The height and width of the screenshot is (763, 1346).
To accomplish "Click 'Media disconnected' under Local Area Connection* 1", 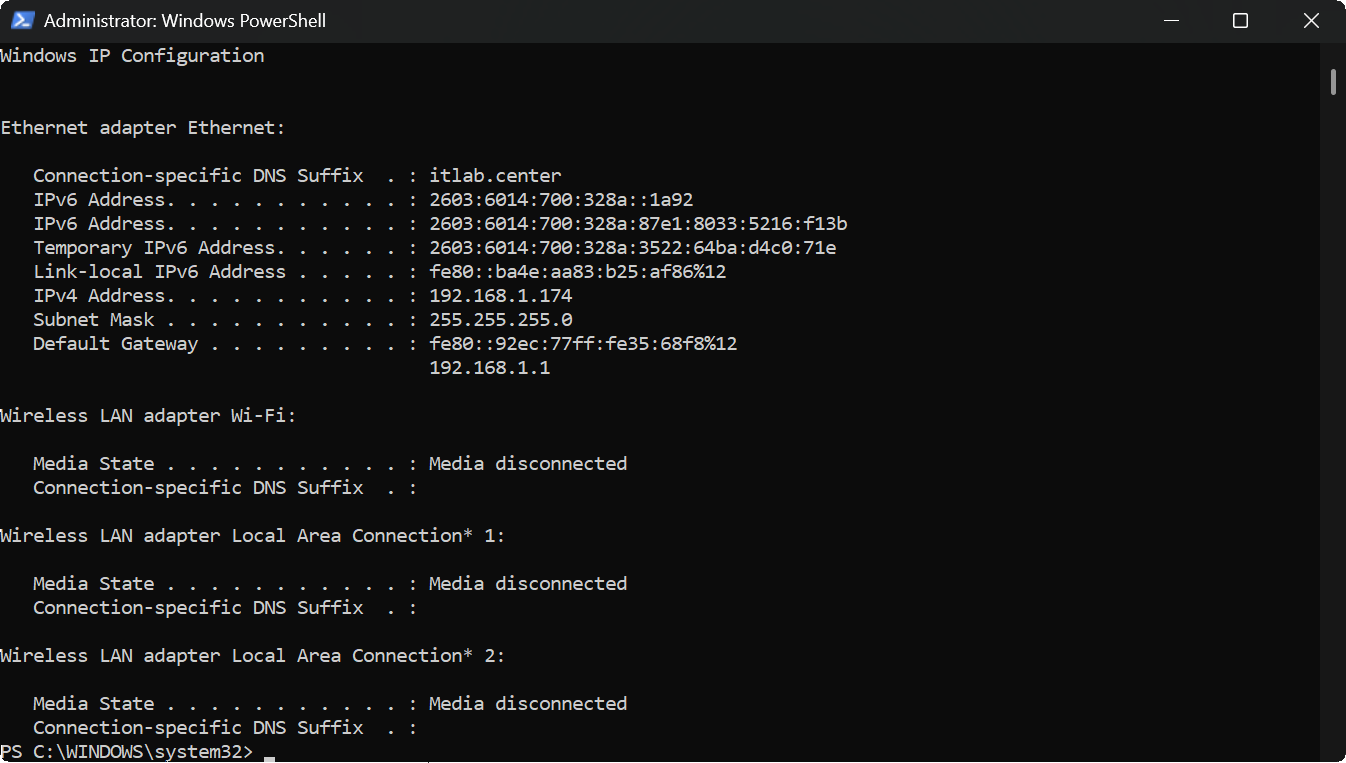I will (528, 584).
